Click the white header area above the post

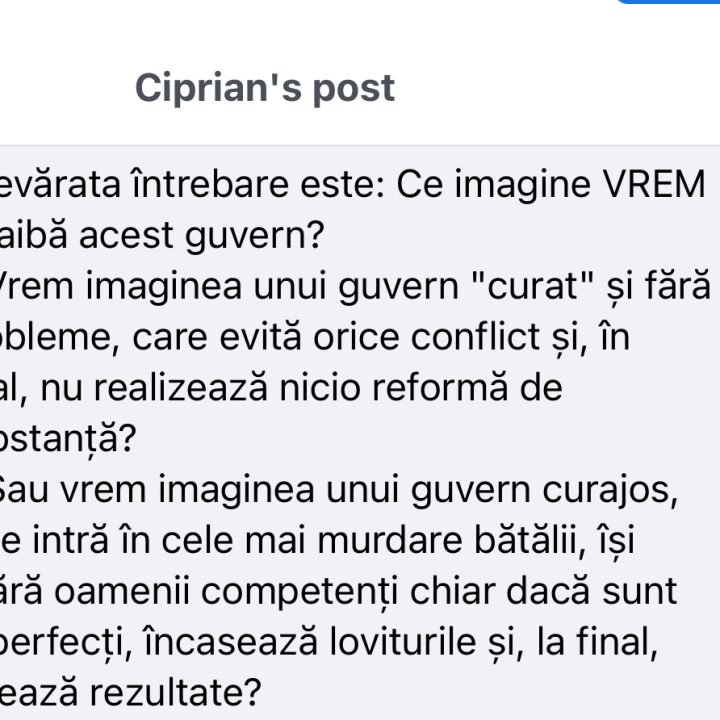[360, 73]
